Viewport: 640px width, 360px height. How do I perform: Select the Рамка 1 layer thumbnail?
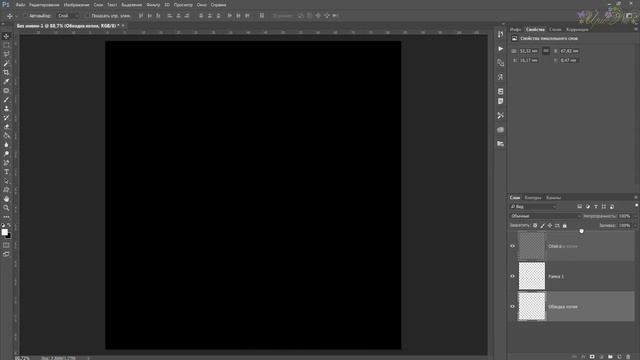[x=531, y=276]
